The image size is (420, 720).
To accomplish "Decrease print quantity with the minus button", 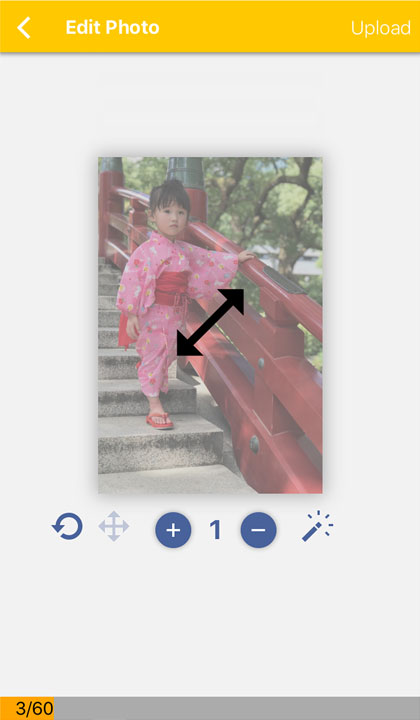I will [x=258, y=530].
